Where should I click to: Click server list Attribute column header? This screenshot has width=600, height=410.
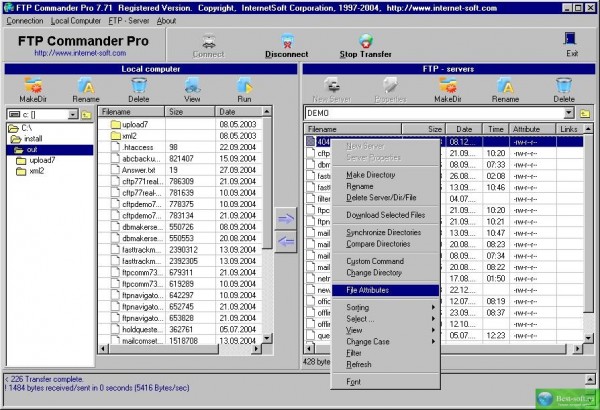click(532, 129)
